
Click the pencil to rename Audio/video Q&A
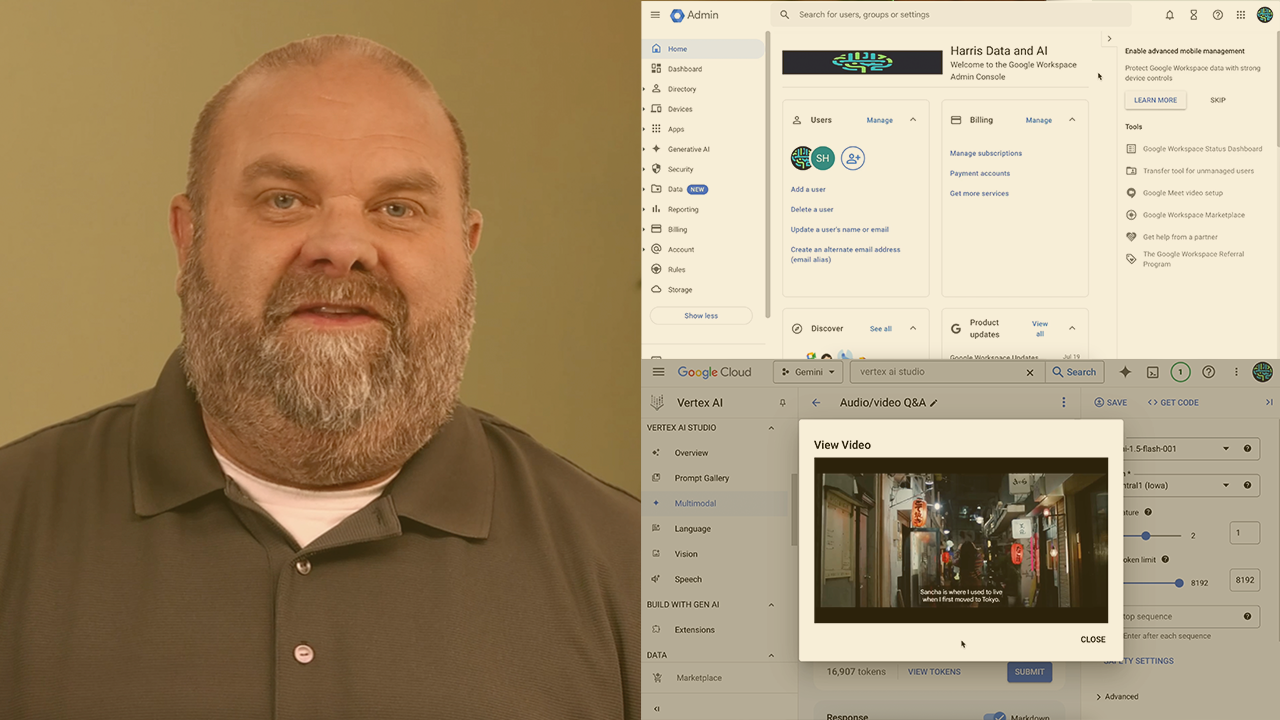(934, 403)
